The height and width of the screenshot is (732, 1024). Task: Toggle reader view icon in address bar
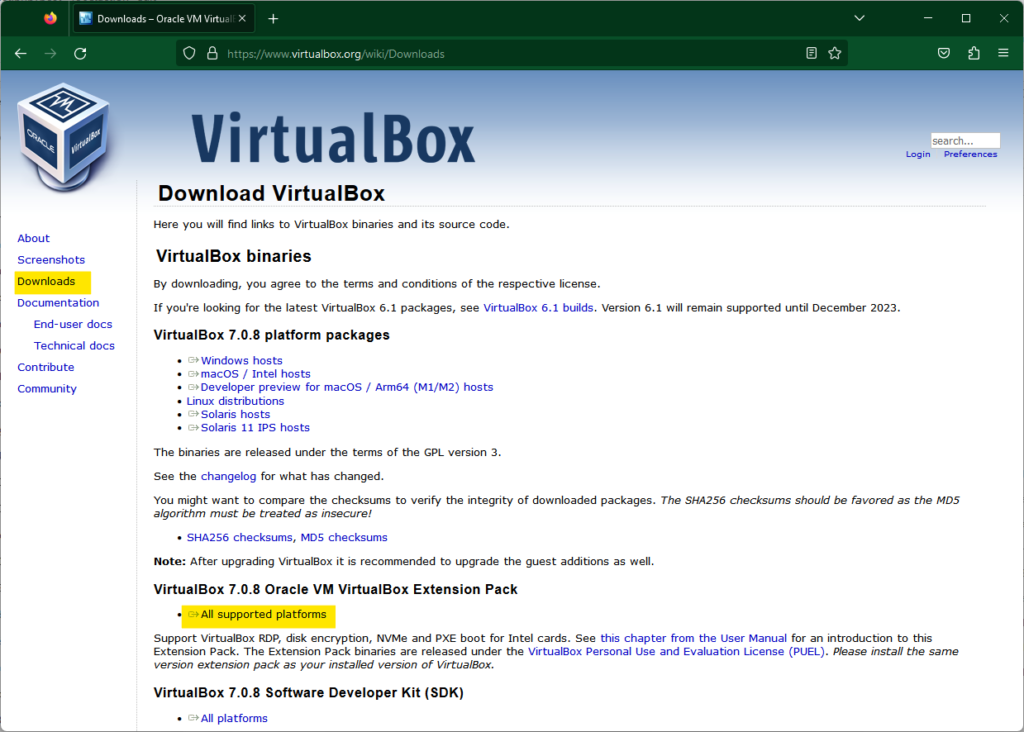click(811, 54)
